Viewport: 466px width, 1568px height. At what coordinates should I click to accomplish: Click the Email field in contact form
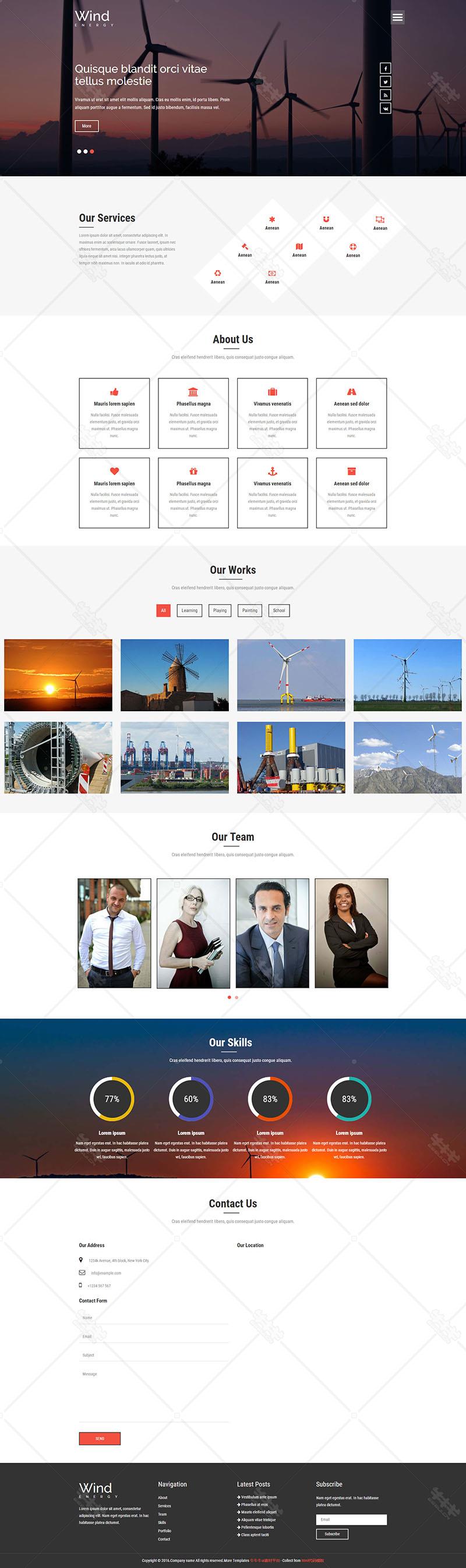click(x=154, y=1336)
